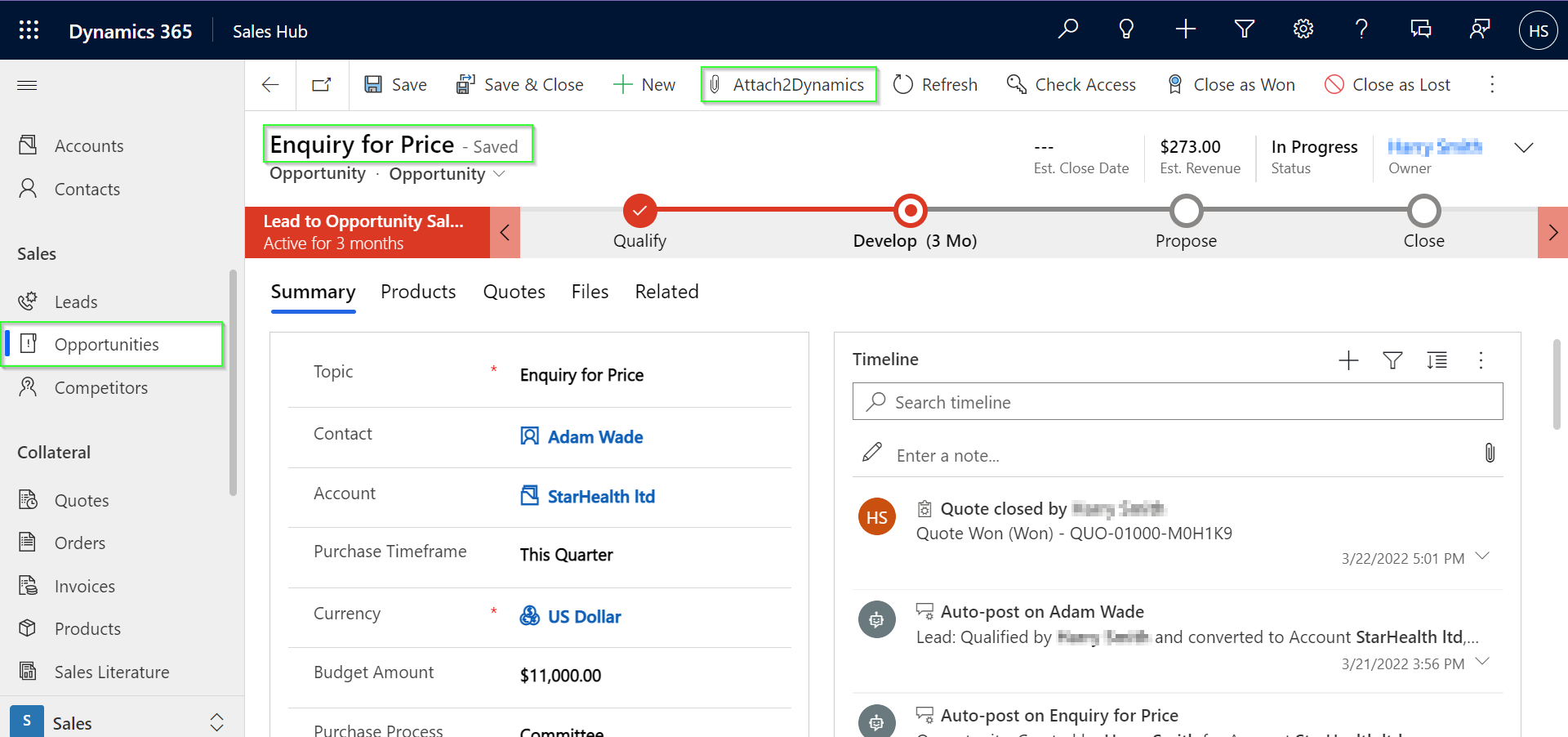The height and width of the screenshot is (737, 1568).
Task: Open the HS user profile avatar
Action: pyautogui.click(x=1538, y=30)
